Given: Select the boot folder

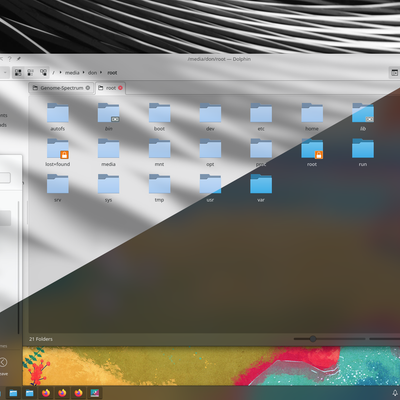Looking at the screenshot, I should (159, 117).
